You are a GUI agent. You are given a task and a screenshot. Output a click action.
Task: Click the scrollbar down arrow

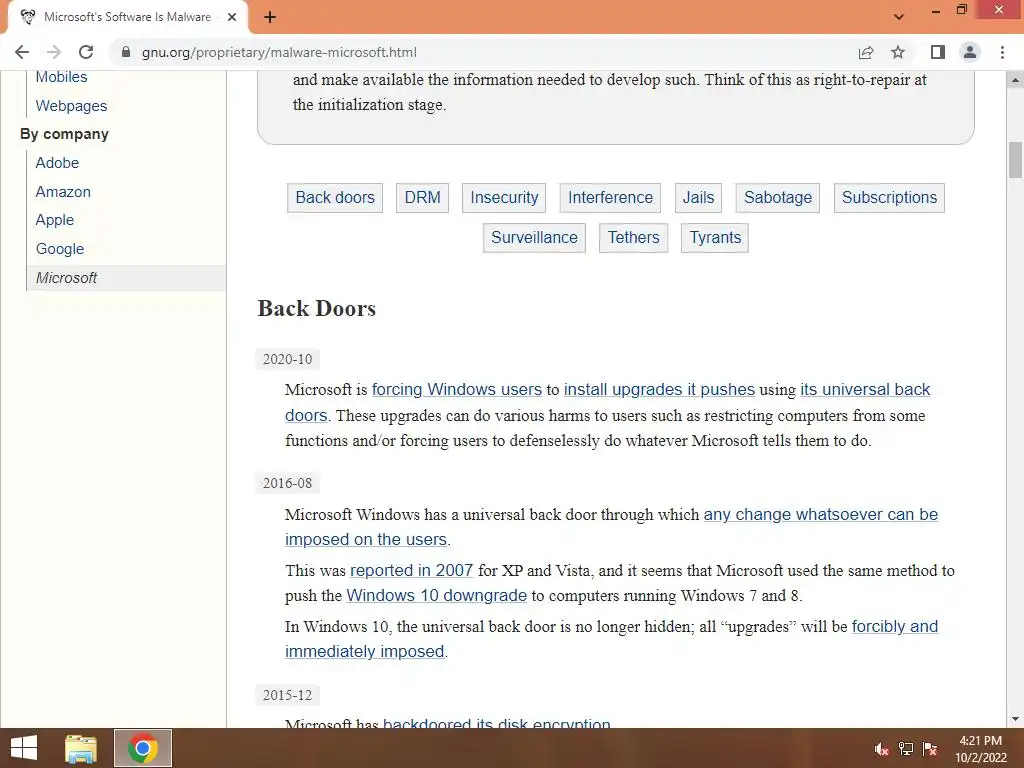click(1015, 719)
